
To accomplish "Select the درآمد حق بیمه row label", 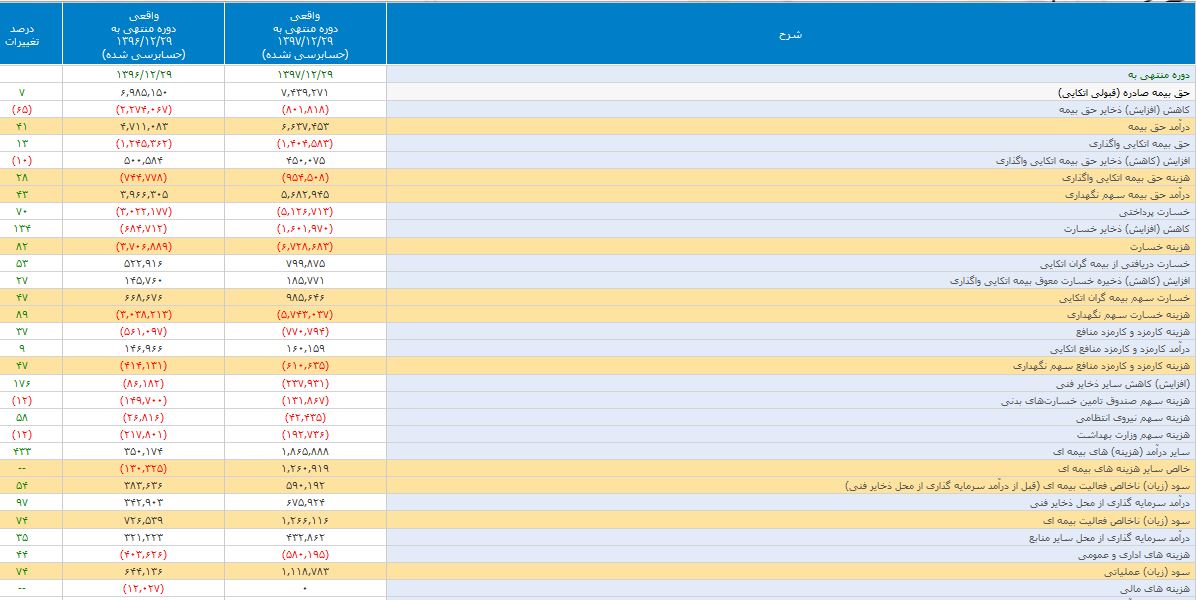I will (x=1159, y=125).
